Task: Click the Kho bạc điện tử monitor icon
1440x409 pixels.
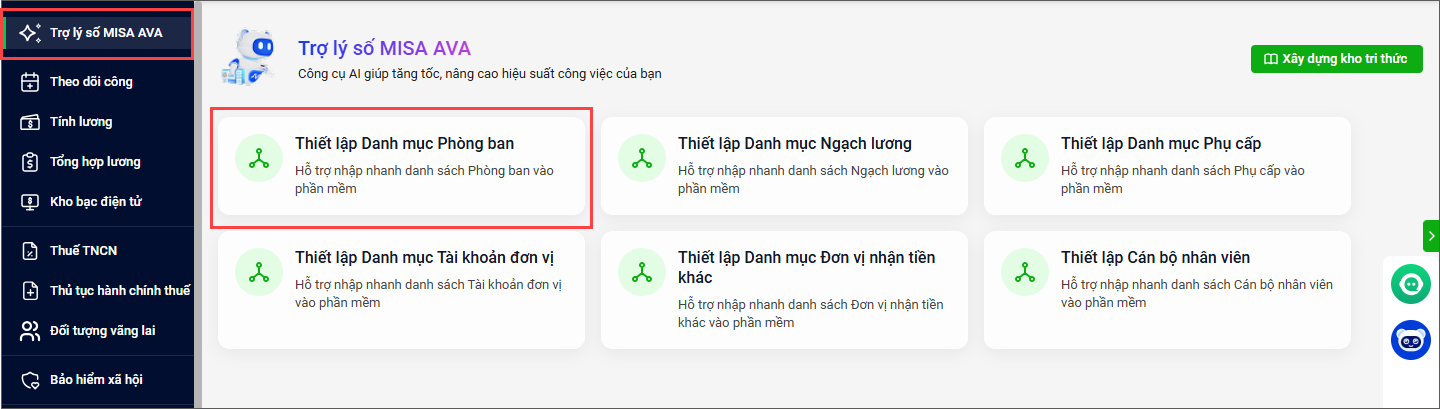Action: pyautogui.click(x=30, y=202)
